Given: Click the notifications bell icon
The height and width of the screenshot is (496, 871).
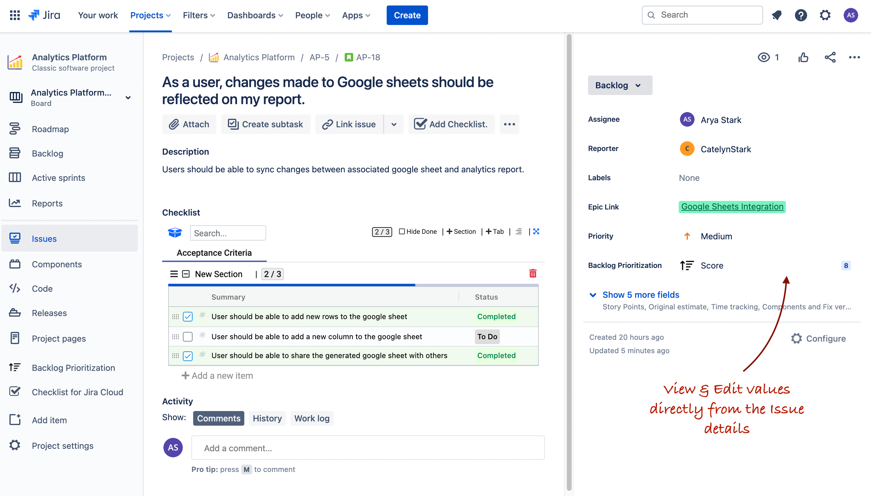Looking at the screenshot, I should click(x=777, y=15).
